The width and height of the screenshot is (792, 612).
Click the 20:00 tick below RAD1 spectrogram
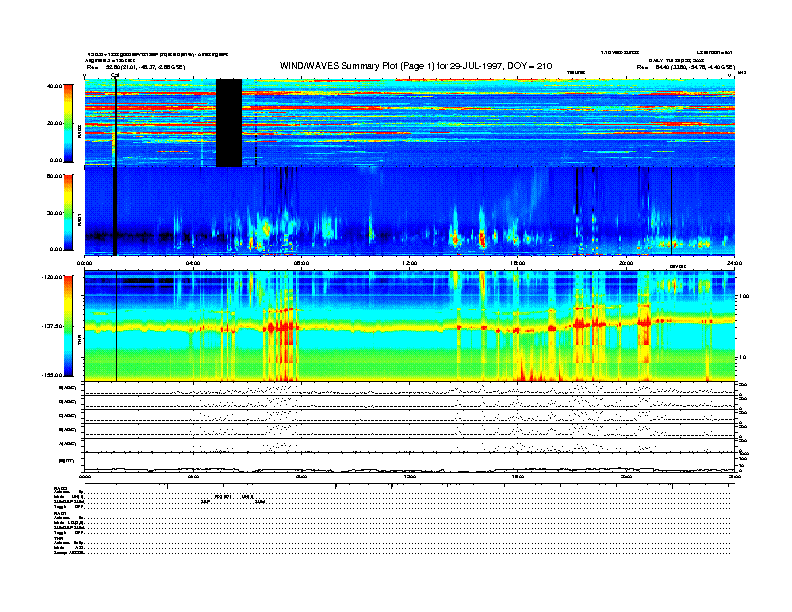tap(626, 263)
